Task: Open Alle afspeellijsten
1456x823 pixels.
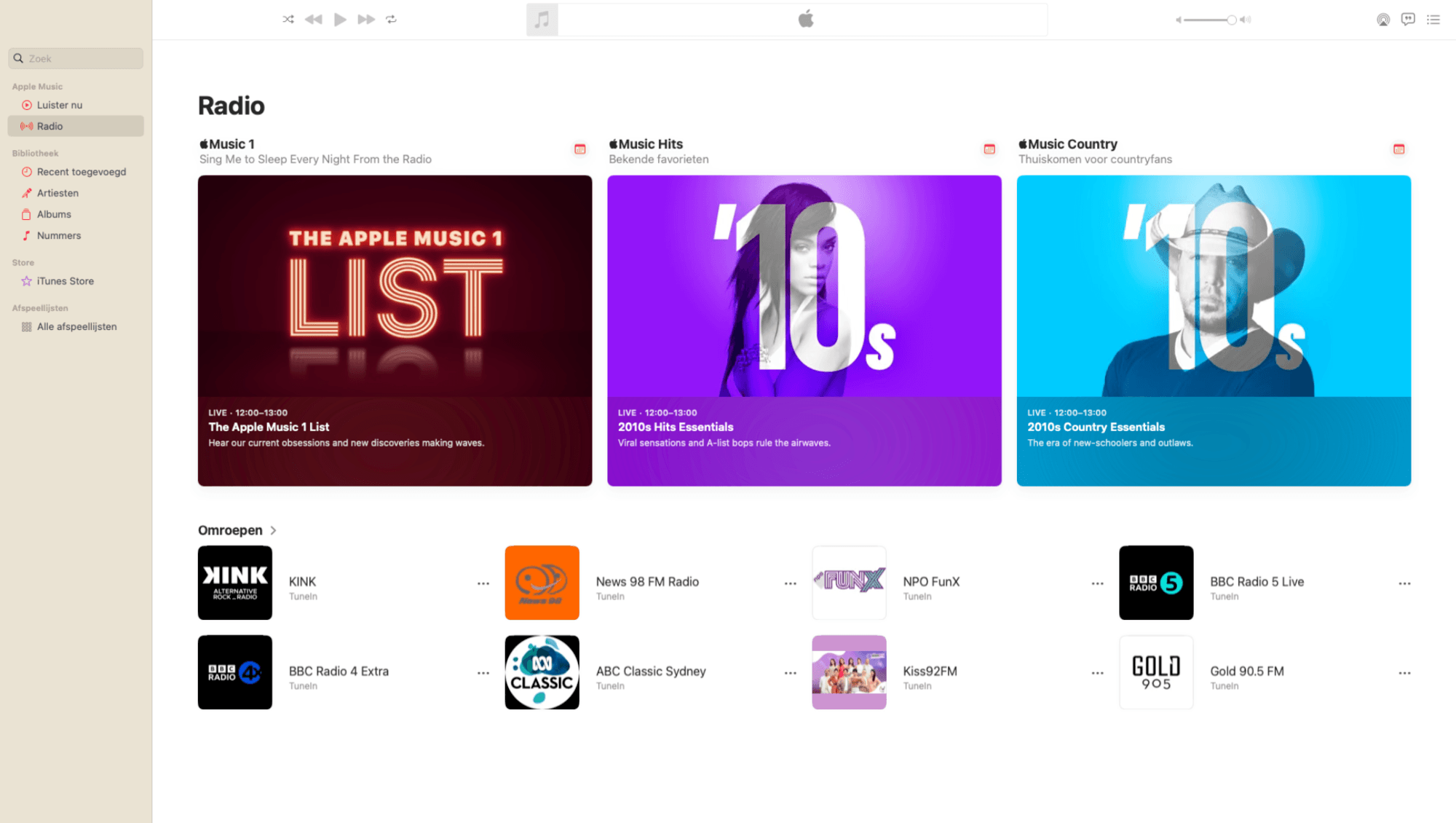Action: [x=76, y=327]
